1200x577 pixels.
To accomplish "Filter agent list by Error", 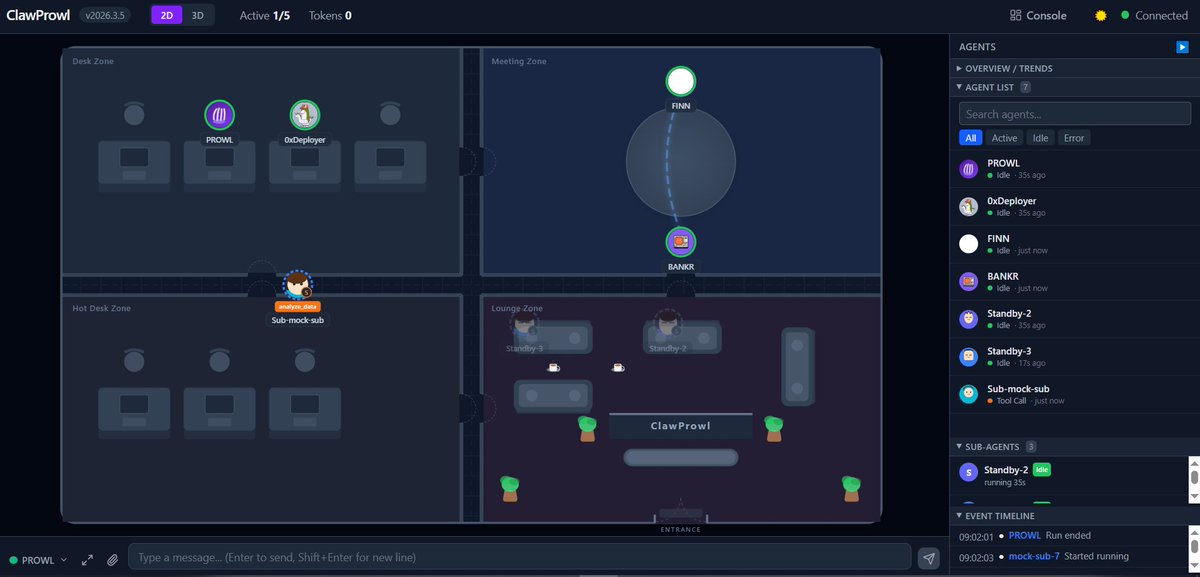I will [x=1074, y=138].
